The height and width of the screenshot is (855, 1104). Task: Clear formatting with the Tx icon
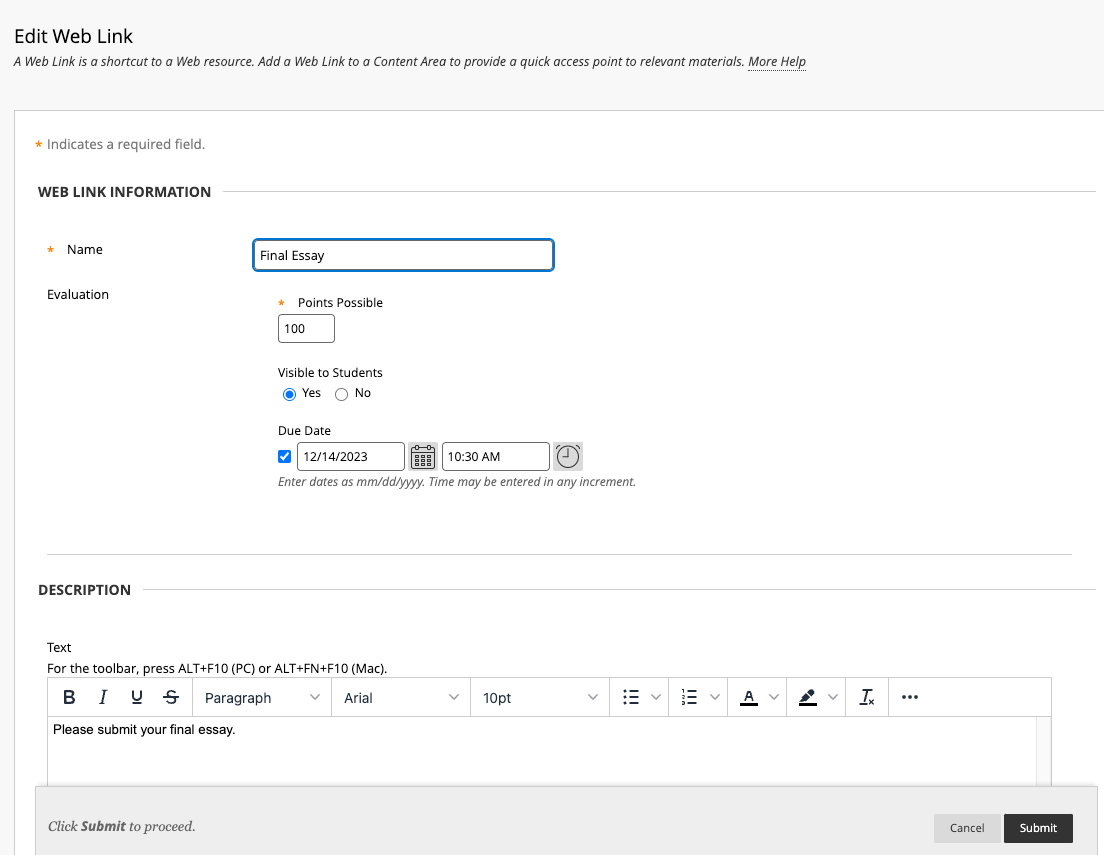[867, 697]
